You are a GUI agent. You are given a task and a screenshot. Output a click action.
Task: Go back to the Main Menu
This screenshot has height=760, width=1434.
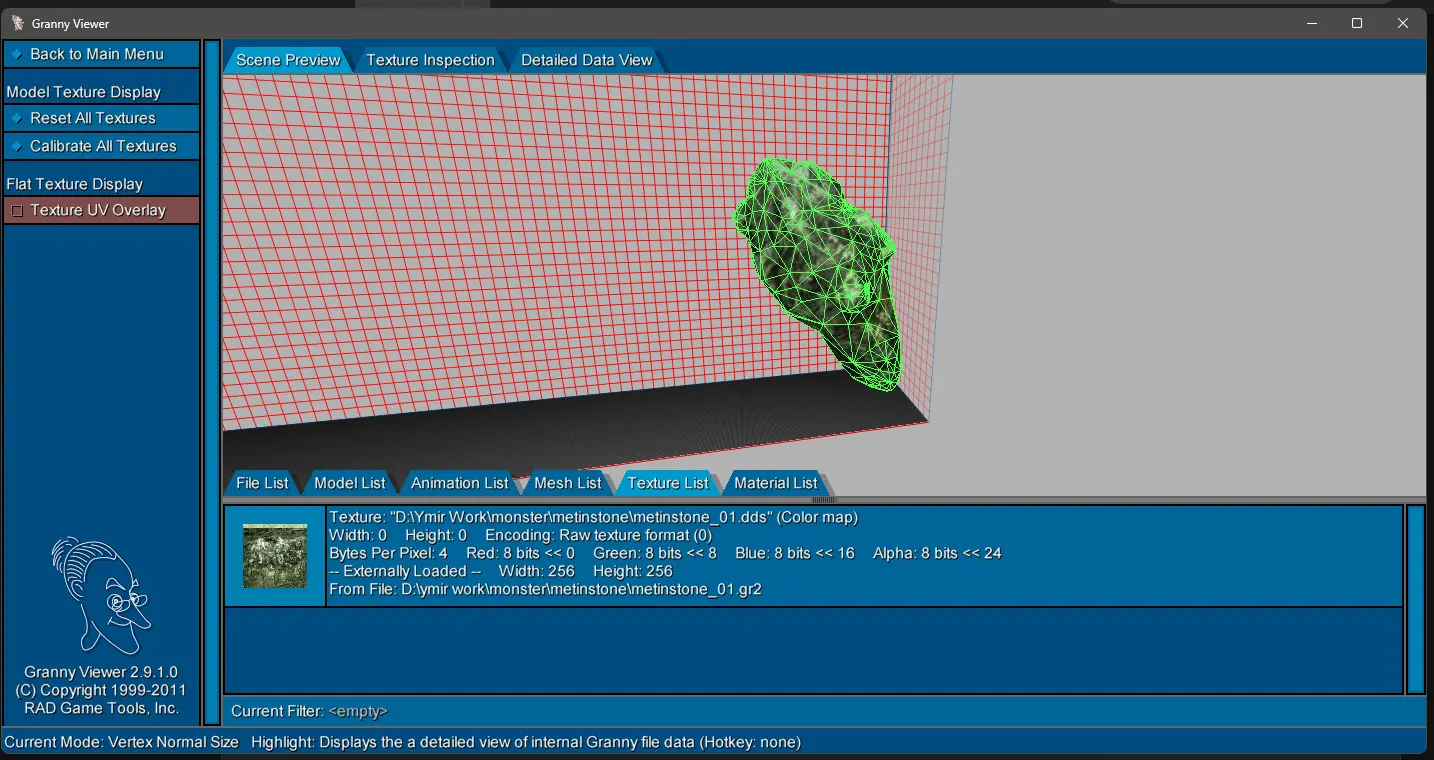coord(101,54)
